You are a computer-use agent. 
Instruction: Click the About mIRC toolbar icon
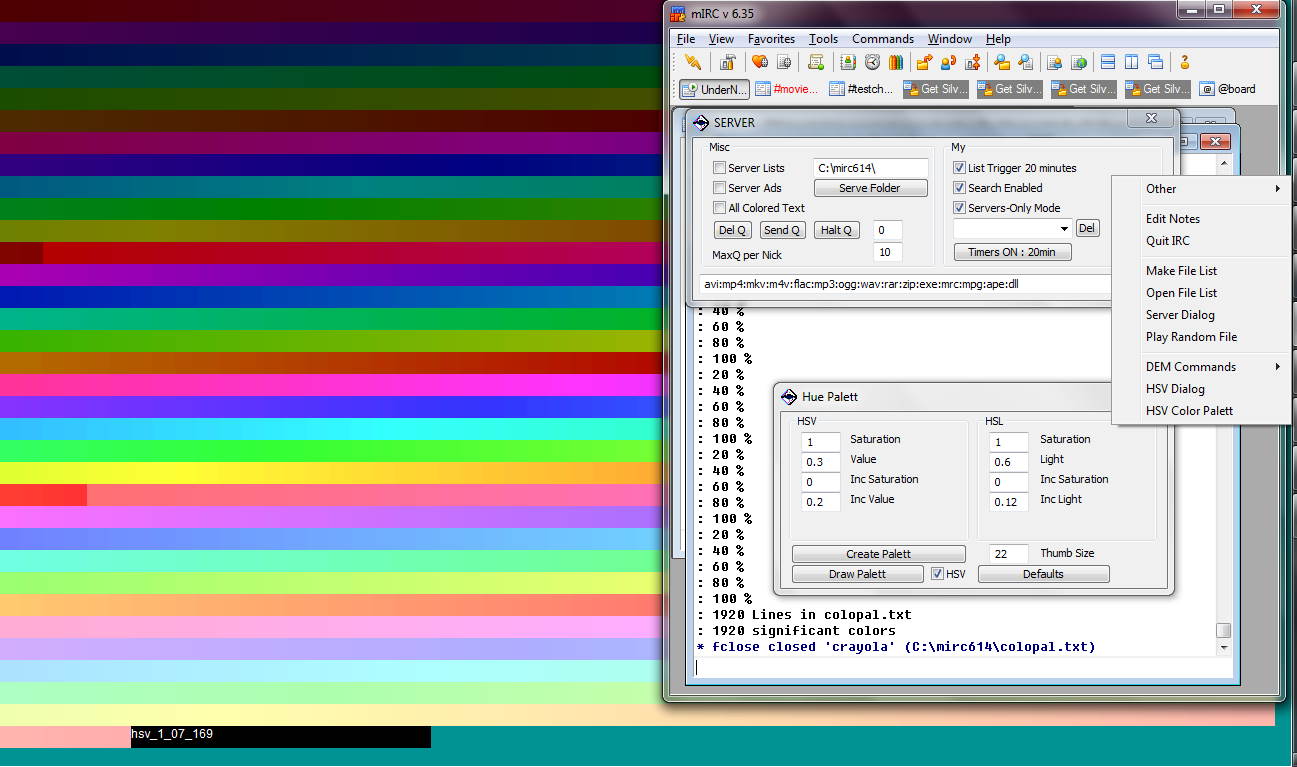(1185, 63)
